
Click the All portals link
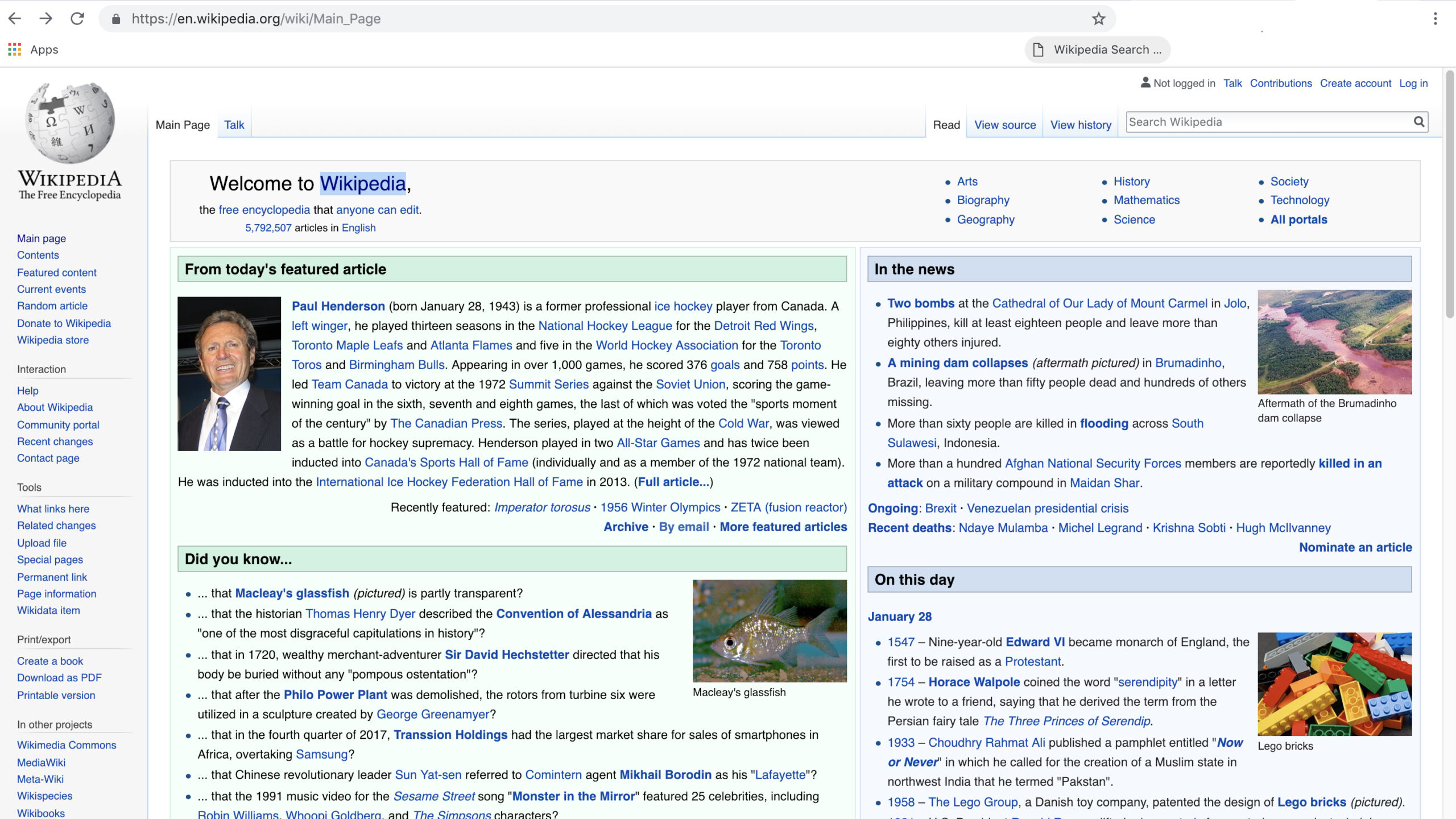click(1298, 220)
